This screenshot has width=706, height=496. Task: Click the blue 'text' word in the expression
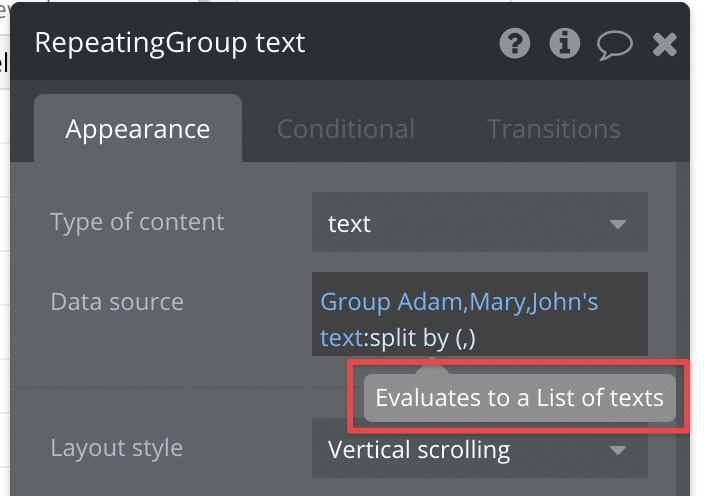[341, 338]
